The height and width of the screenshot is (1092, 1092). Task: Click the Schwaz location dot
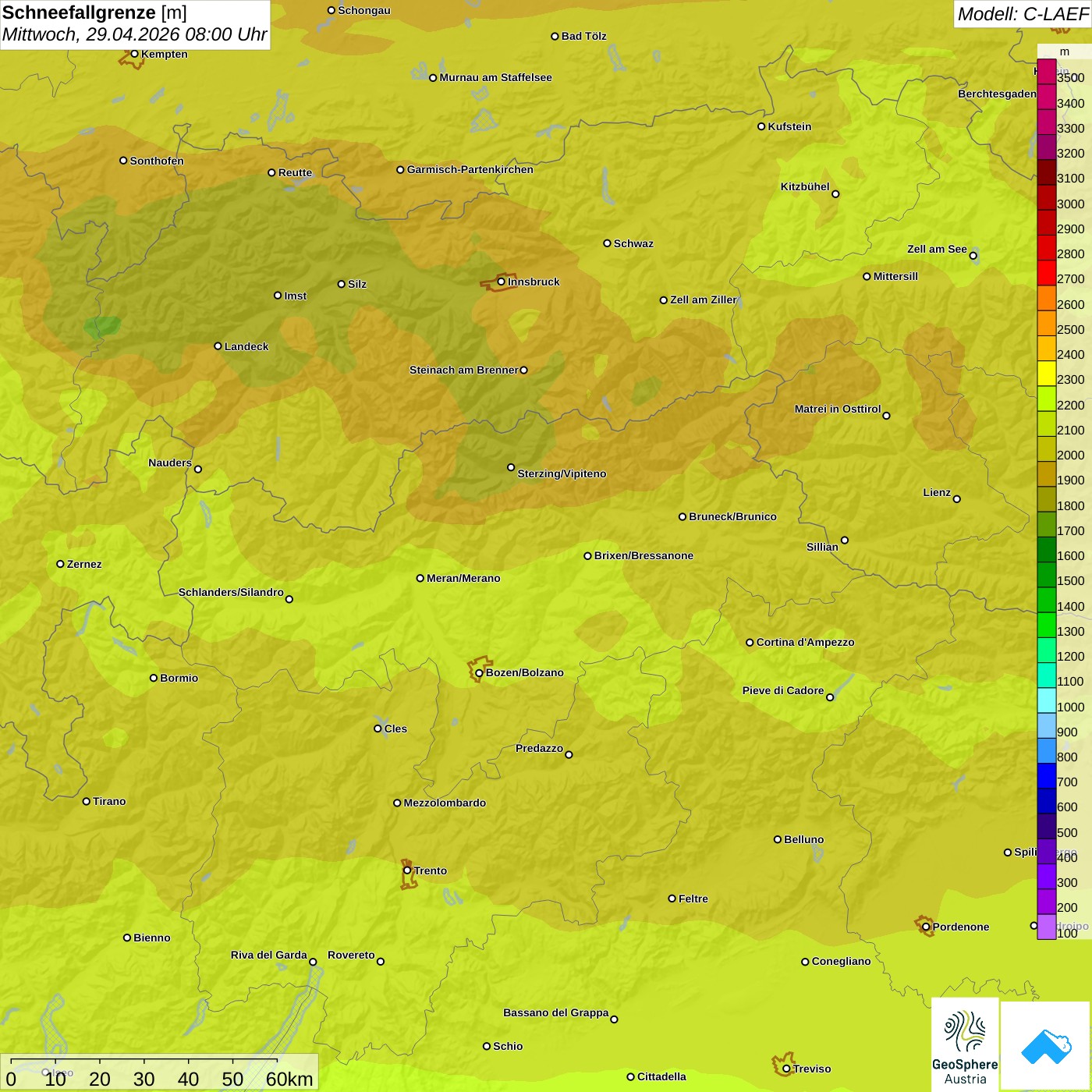click(607, 243)
